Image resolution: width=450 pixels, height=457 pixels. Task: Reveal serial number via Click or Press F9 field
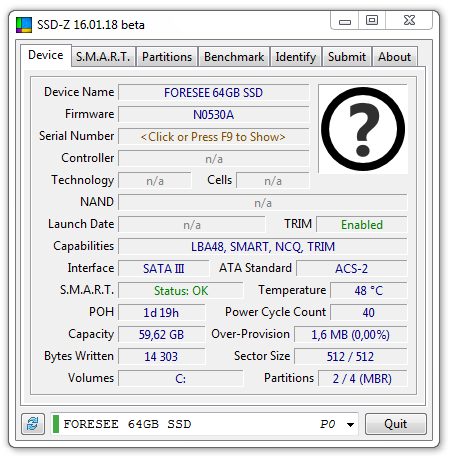point(214,137)
